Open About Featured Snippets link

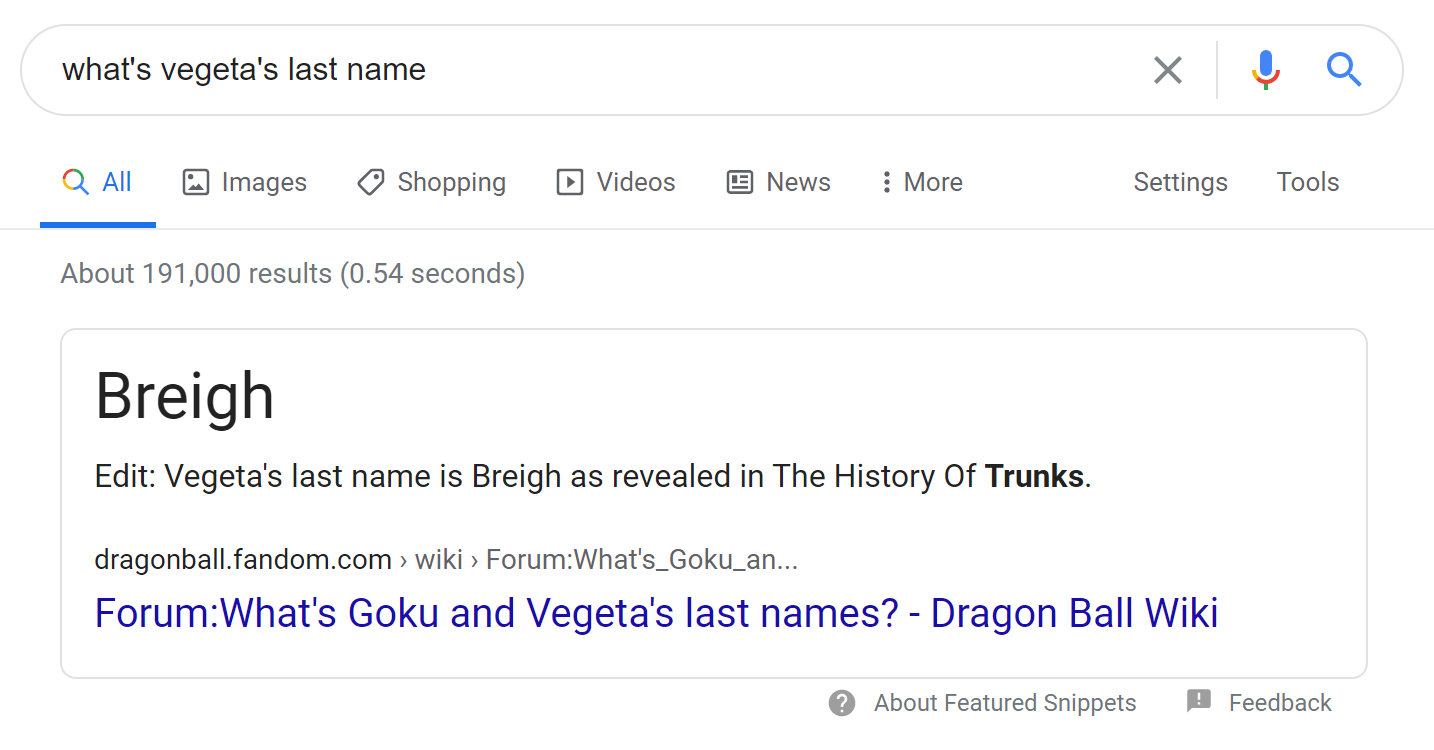point(1004,703)
